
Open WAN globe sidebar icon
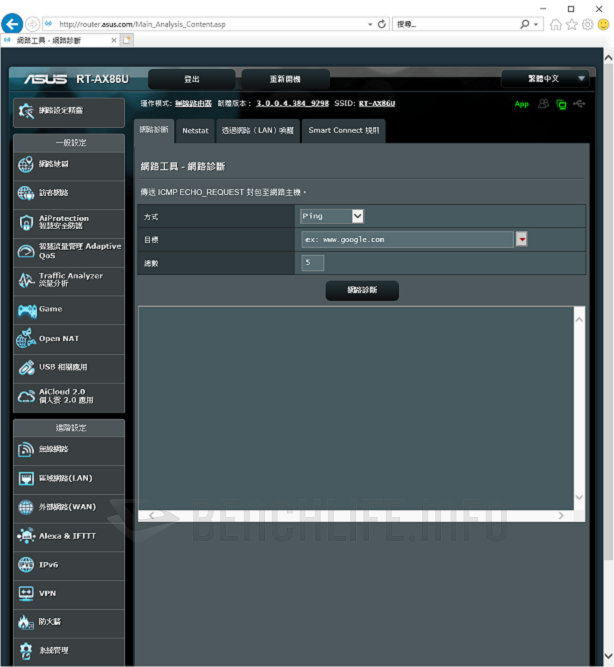tap(26, 507)
